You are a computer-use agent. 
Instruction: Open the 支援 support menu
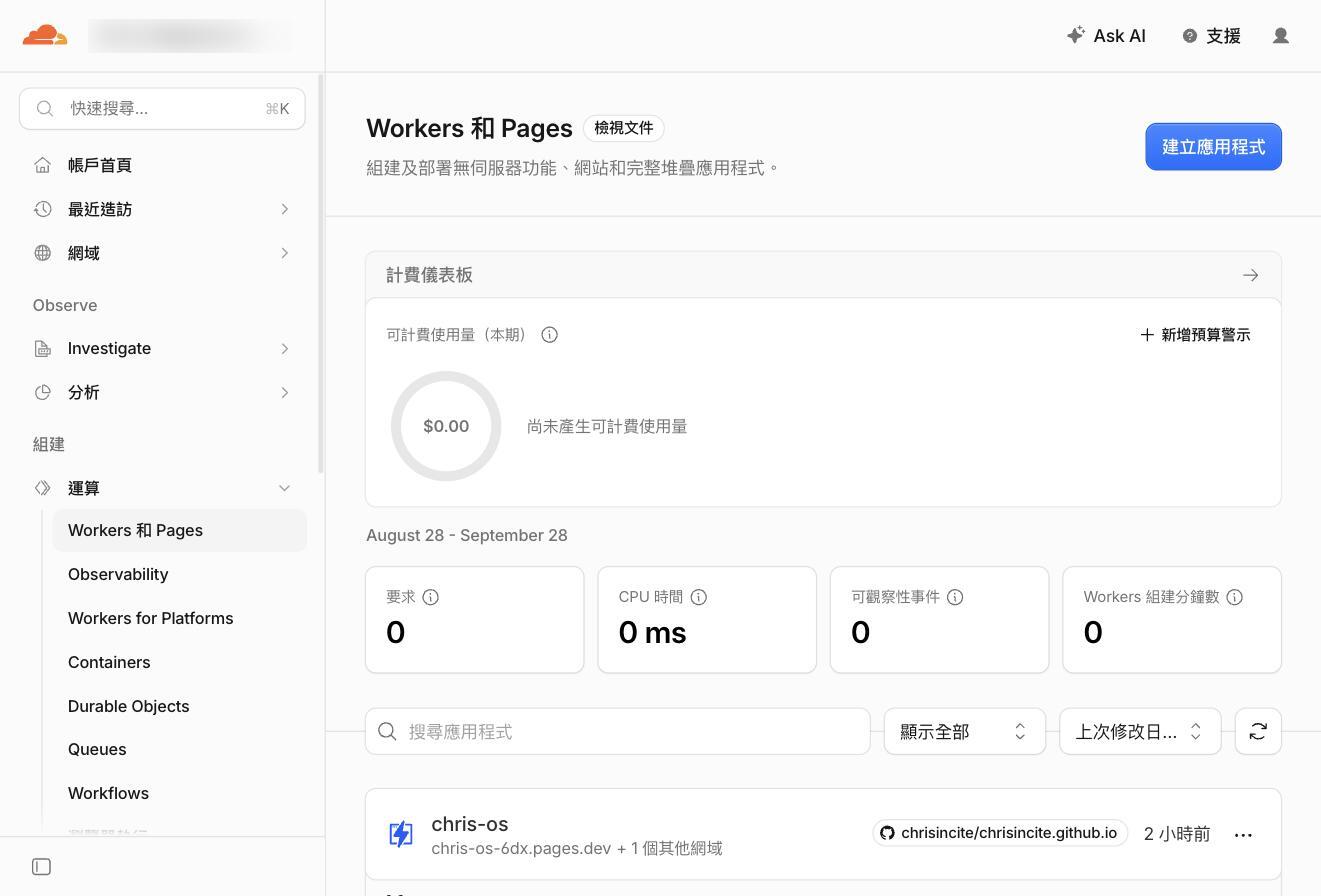coord(1211,36)
